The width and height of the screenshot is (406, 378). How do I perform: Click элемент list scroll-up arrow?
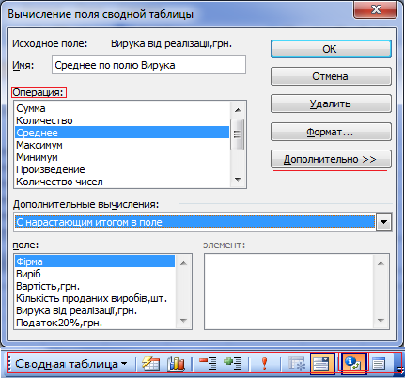pos(381,263)
